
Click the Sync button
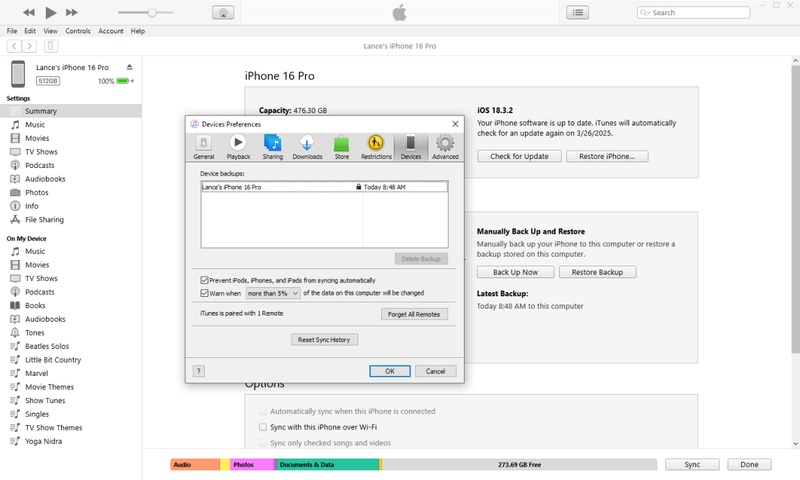click(692, 464)
